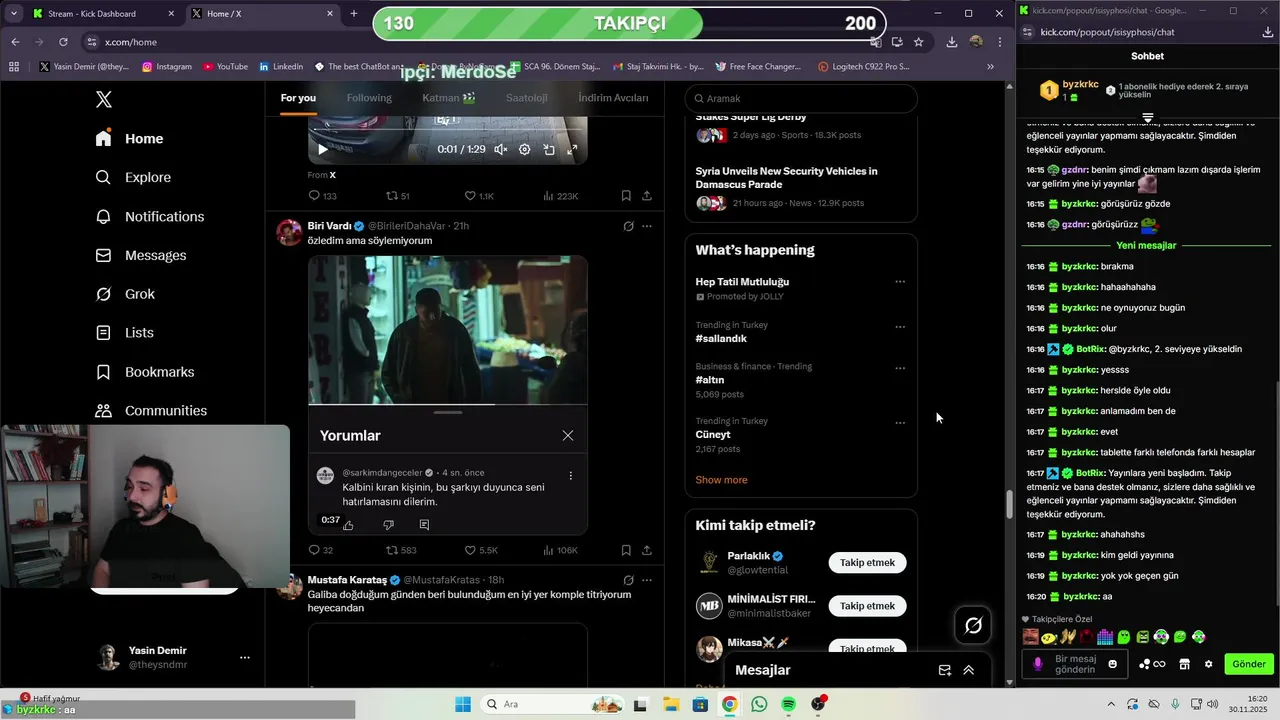The image size is (1280, 720).
Task: Compose new message in Mesajlar drawer
Action: [x=945, y=670]
